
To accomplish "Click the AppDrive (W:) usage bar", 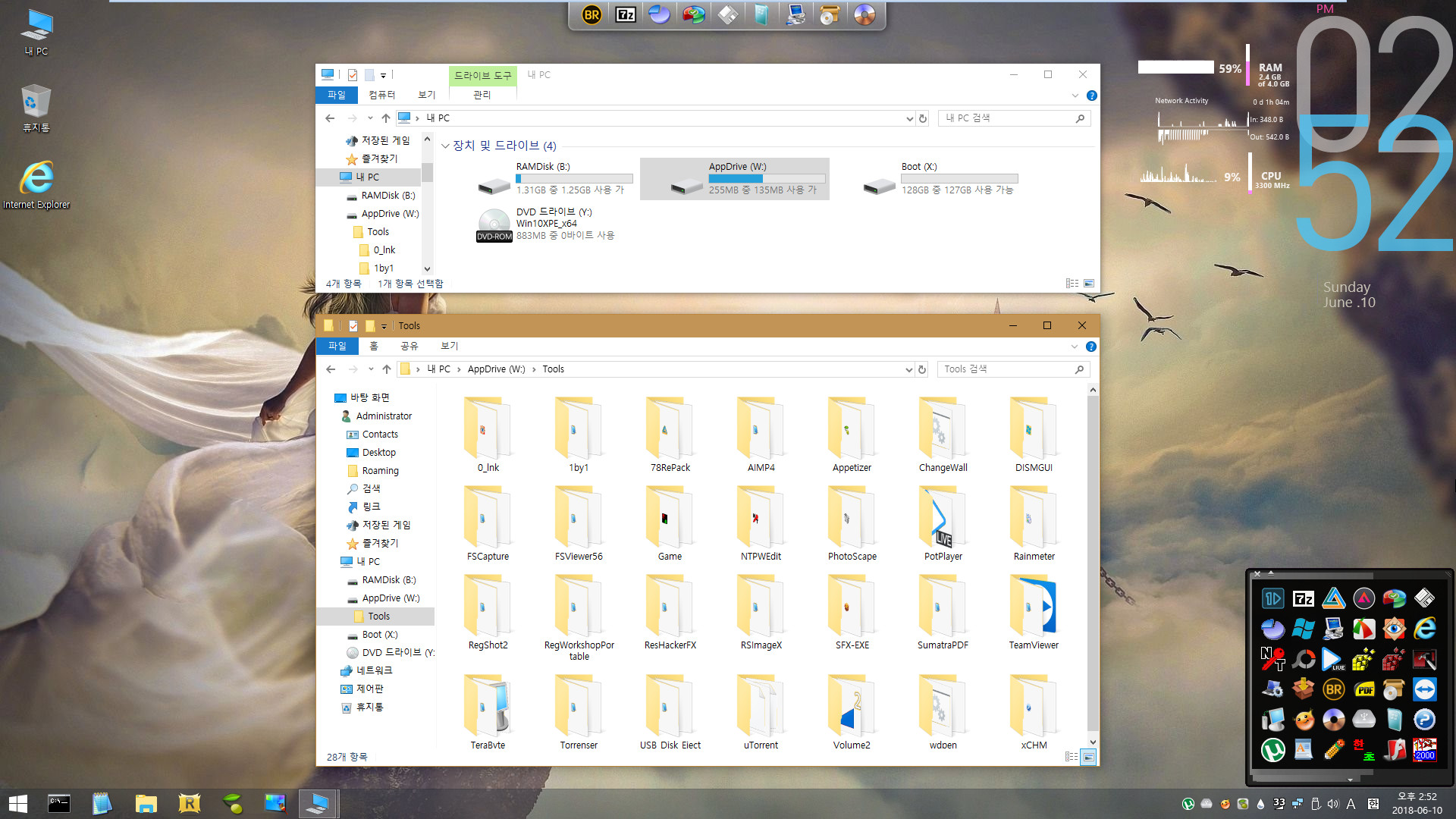I will (767, 179).
